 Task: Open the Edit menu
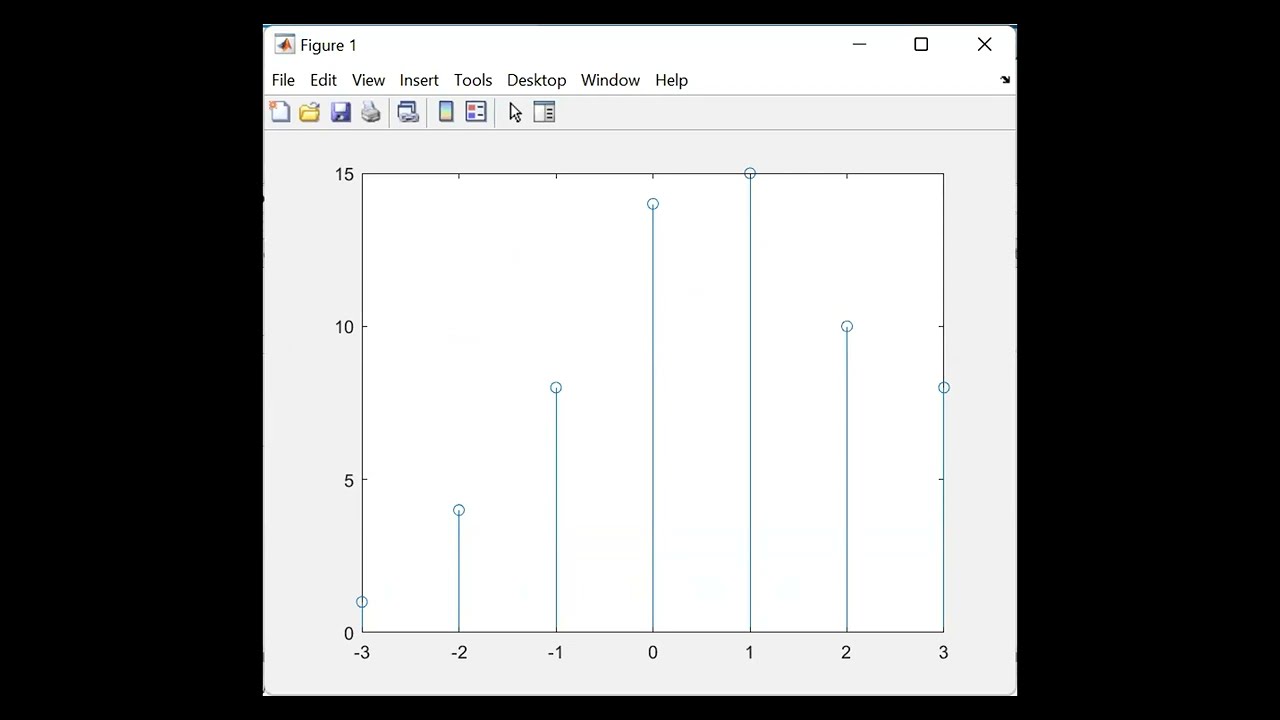[x=323, y=80]
